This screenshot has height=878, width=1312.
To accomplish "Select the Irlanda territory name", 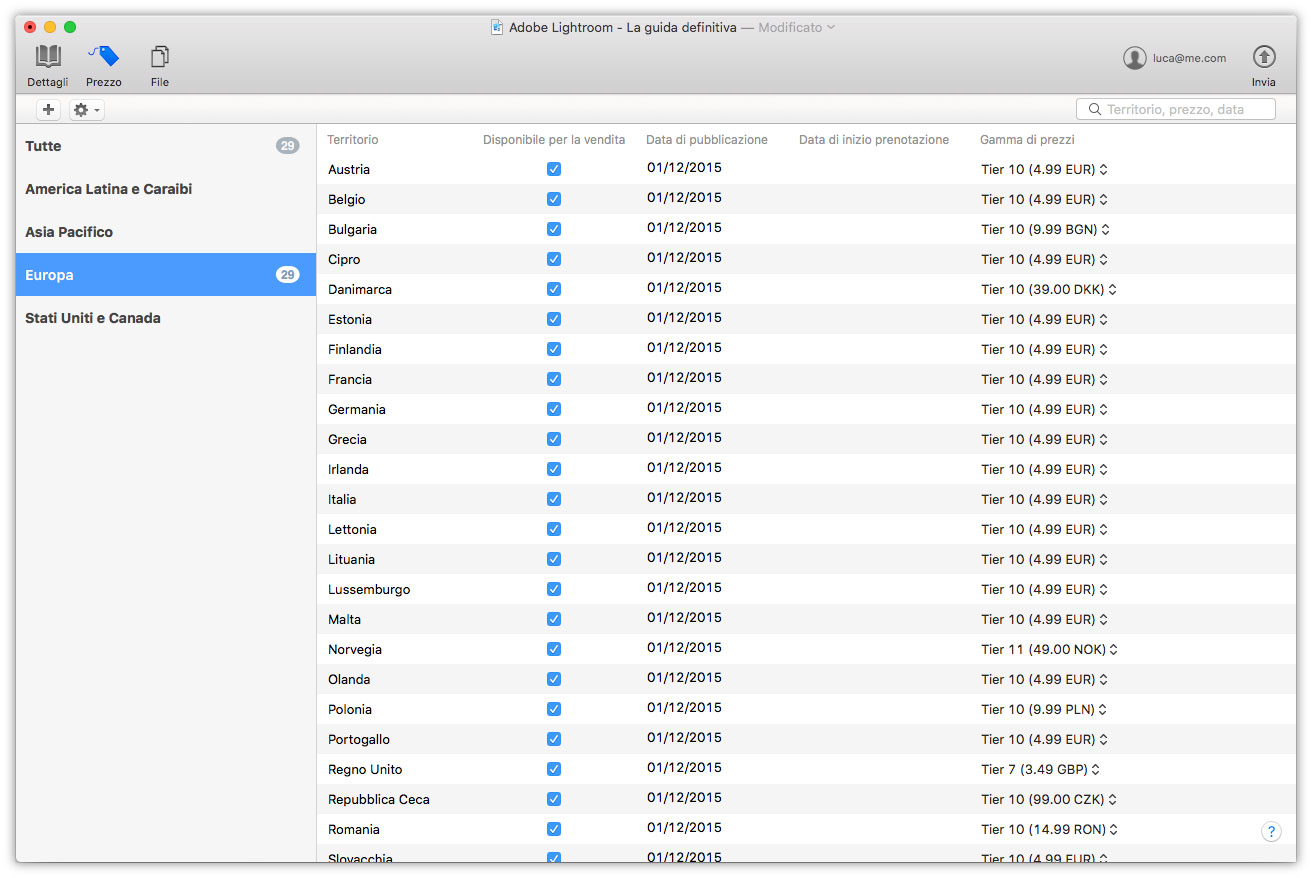I will (348, 469).
